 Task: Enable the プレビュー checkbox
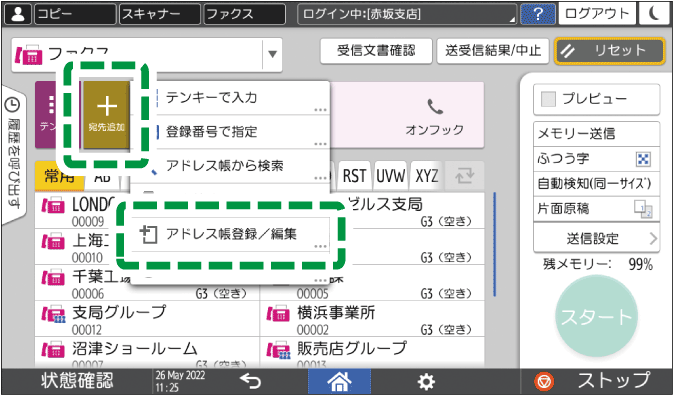click(x=548, y=100)
